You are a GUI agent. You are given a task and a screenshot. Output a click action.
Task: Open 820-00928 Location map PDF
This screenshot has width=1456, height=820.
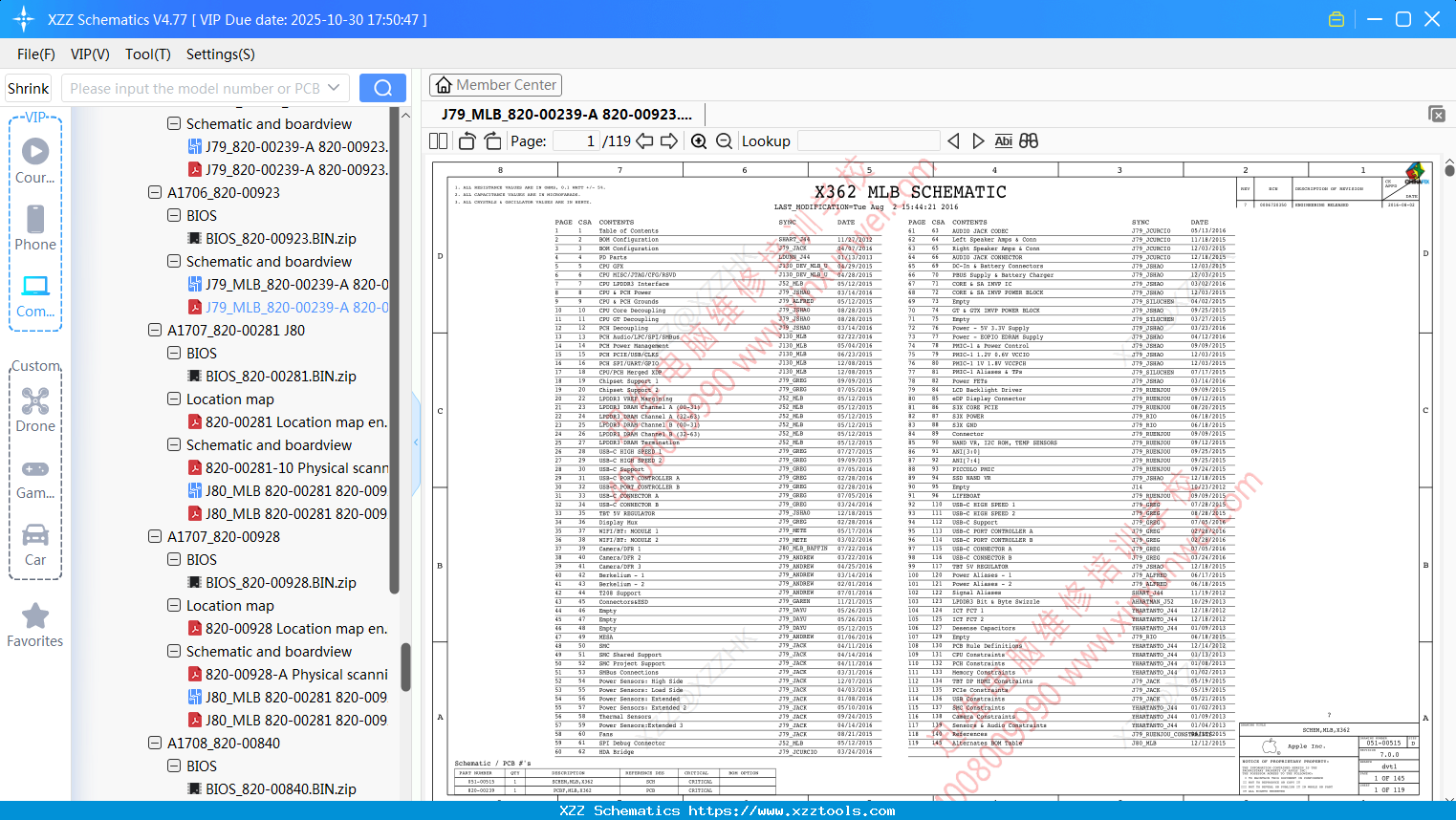pyautogui.click(x=288, y=628)
